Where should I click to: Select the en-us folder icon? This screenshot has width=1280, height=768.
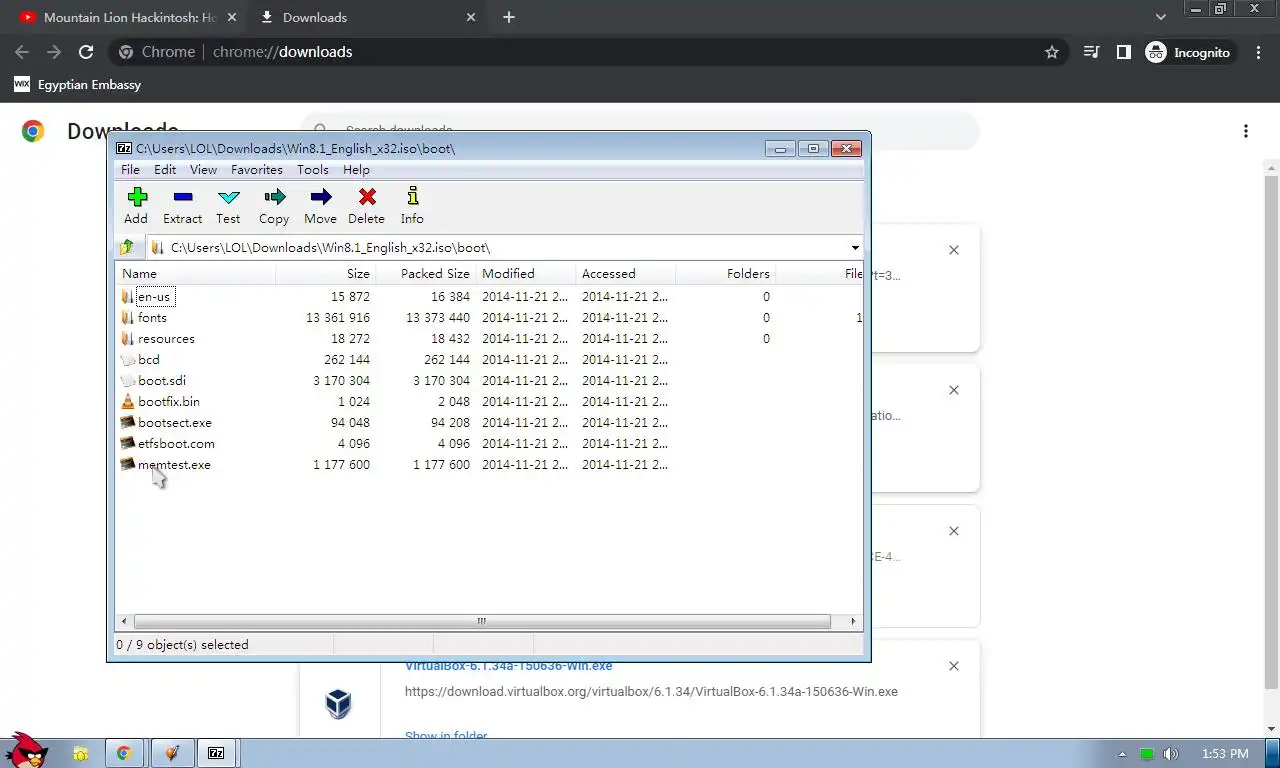(x=127, y=296)
